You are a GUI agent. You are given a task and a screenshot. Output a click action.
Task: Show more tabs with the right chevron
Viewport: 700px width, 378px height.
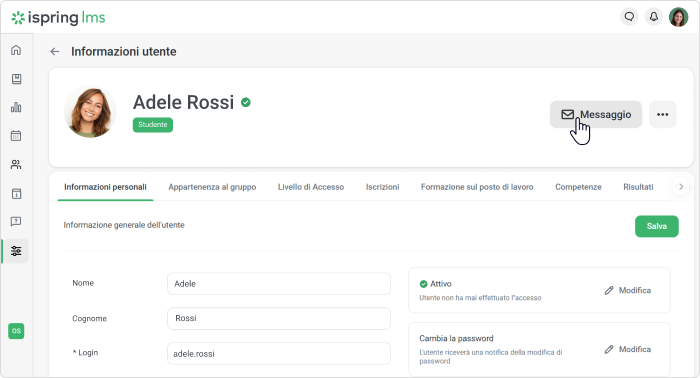click(680, 187)
